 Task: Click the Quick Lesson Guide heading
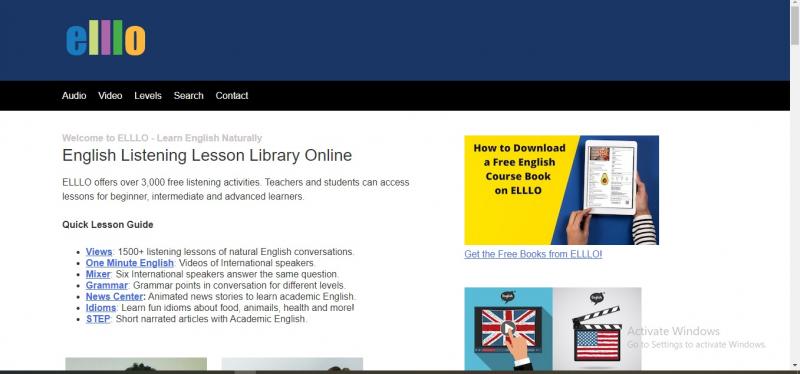[108, 225]
